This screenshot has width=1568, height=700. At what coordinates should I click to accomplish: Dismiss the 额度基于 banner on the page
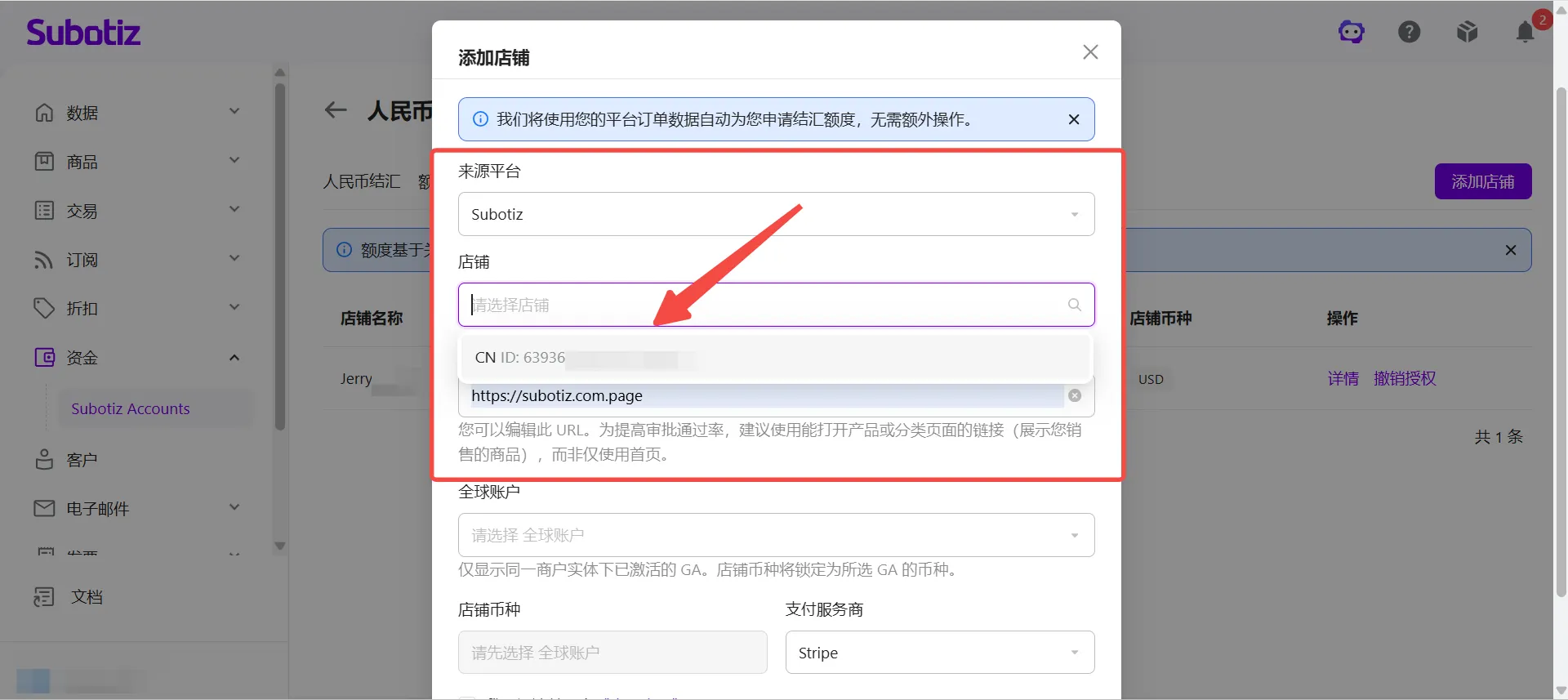coord(1511,250)
